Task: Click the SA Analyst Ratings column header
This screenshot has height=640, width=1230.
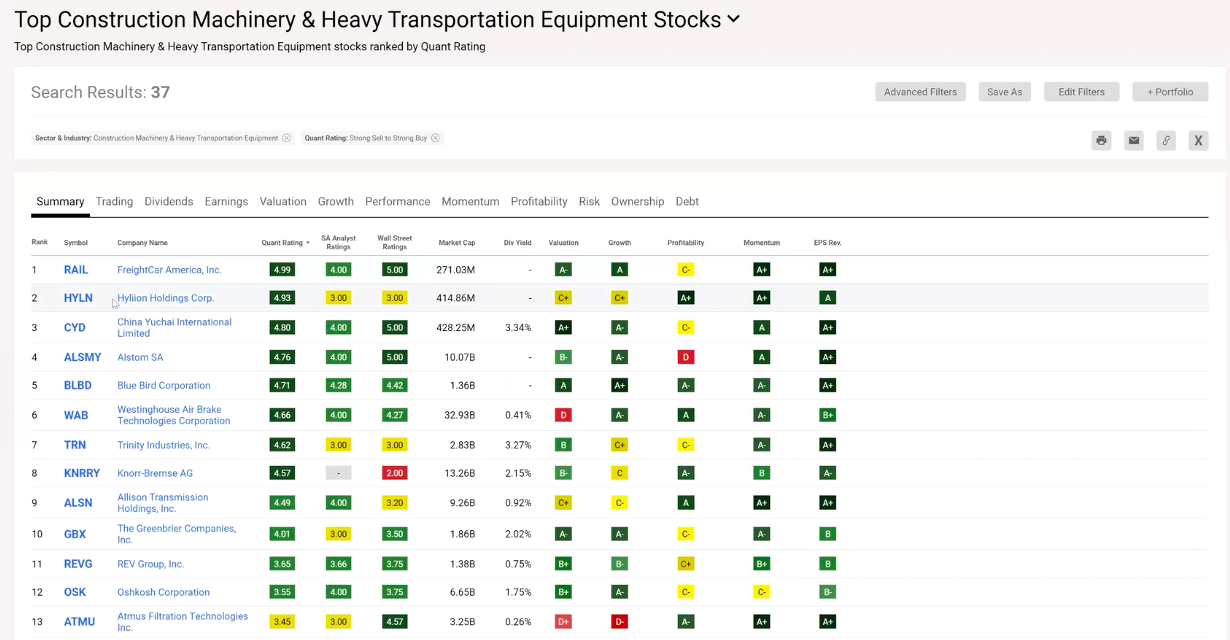Action: (x=338, y=242)
